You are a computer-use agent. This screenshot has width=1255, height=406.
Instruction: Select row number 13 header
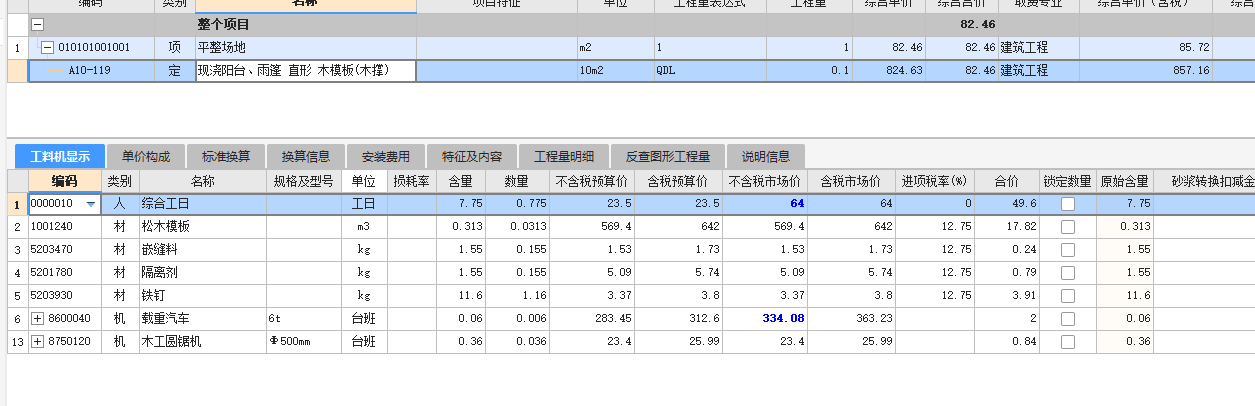tap(17, 341)
